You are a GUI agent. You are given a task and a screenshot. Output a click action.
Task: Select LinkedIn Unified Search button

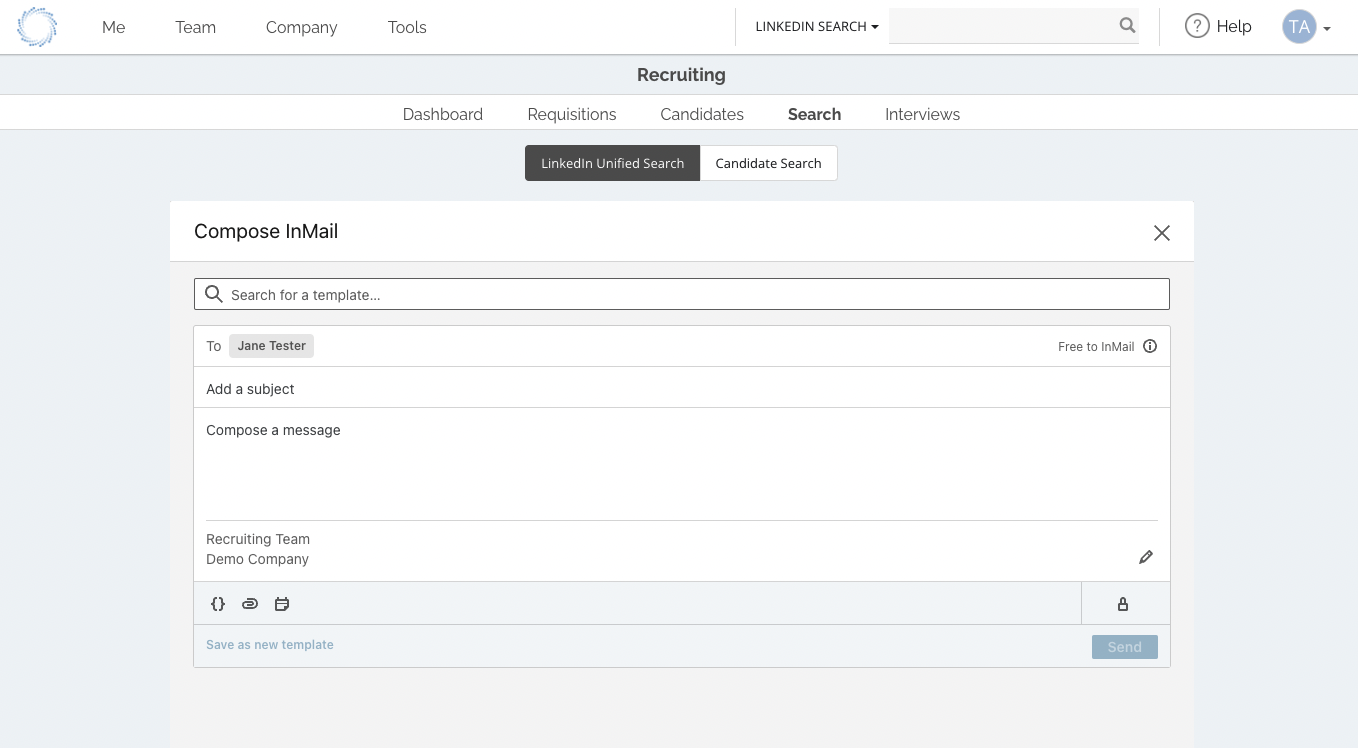coord(613,163)
